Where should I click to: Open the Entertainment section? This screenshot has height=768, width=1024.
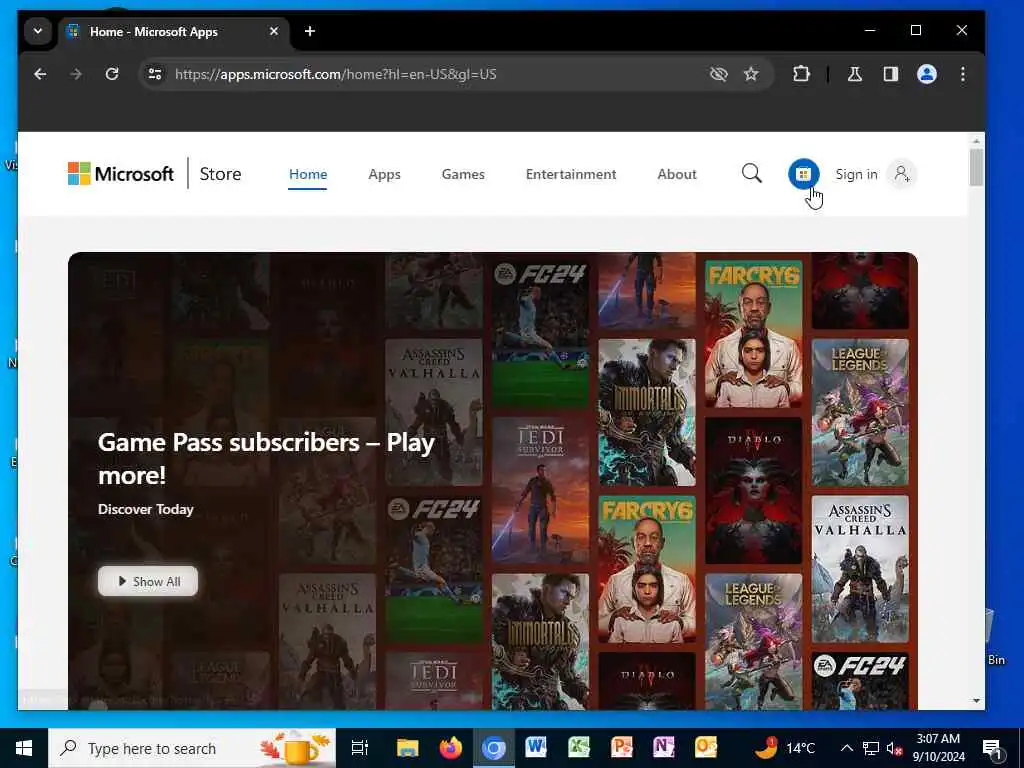[x=571, y=174]
